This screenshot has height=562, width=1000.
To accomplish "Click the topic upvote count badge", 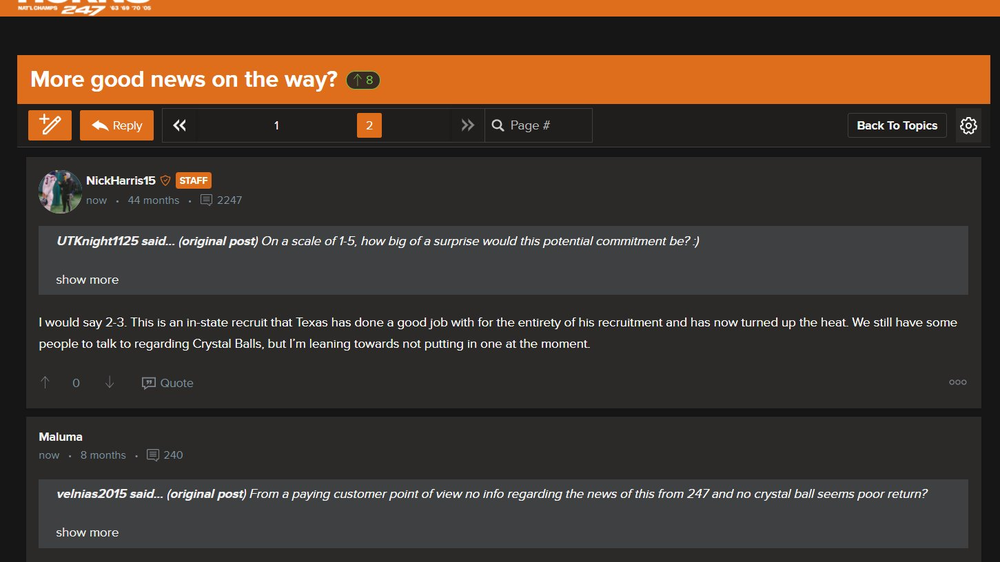I will pyautogui.click(x=363, y=80).
